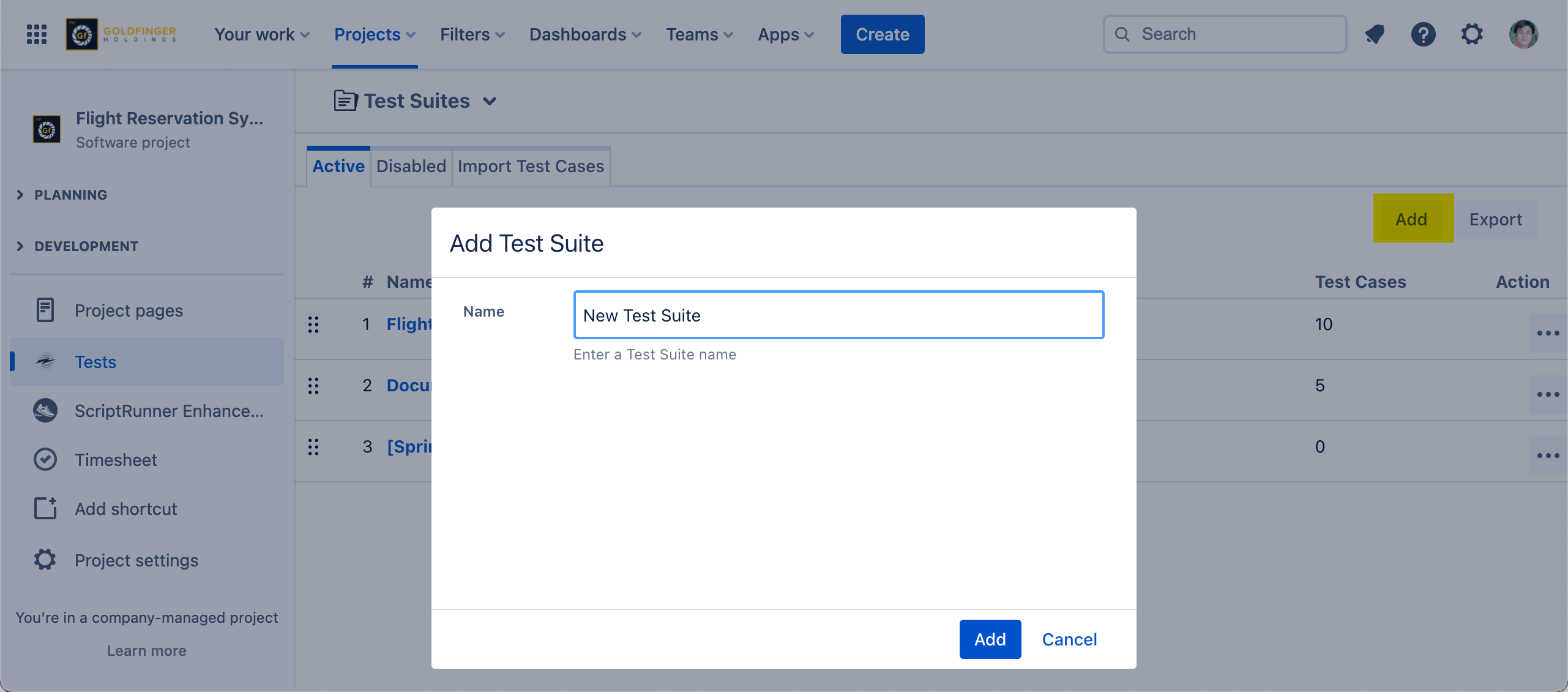This screenshot has width=1568, height=692.
Task: Open Project pages in sidebar
Action: click(x=129, y=310)
